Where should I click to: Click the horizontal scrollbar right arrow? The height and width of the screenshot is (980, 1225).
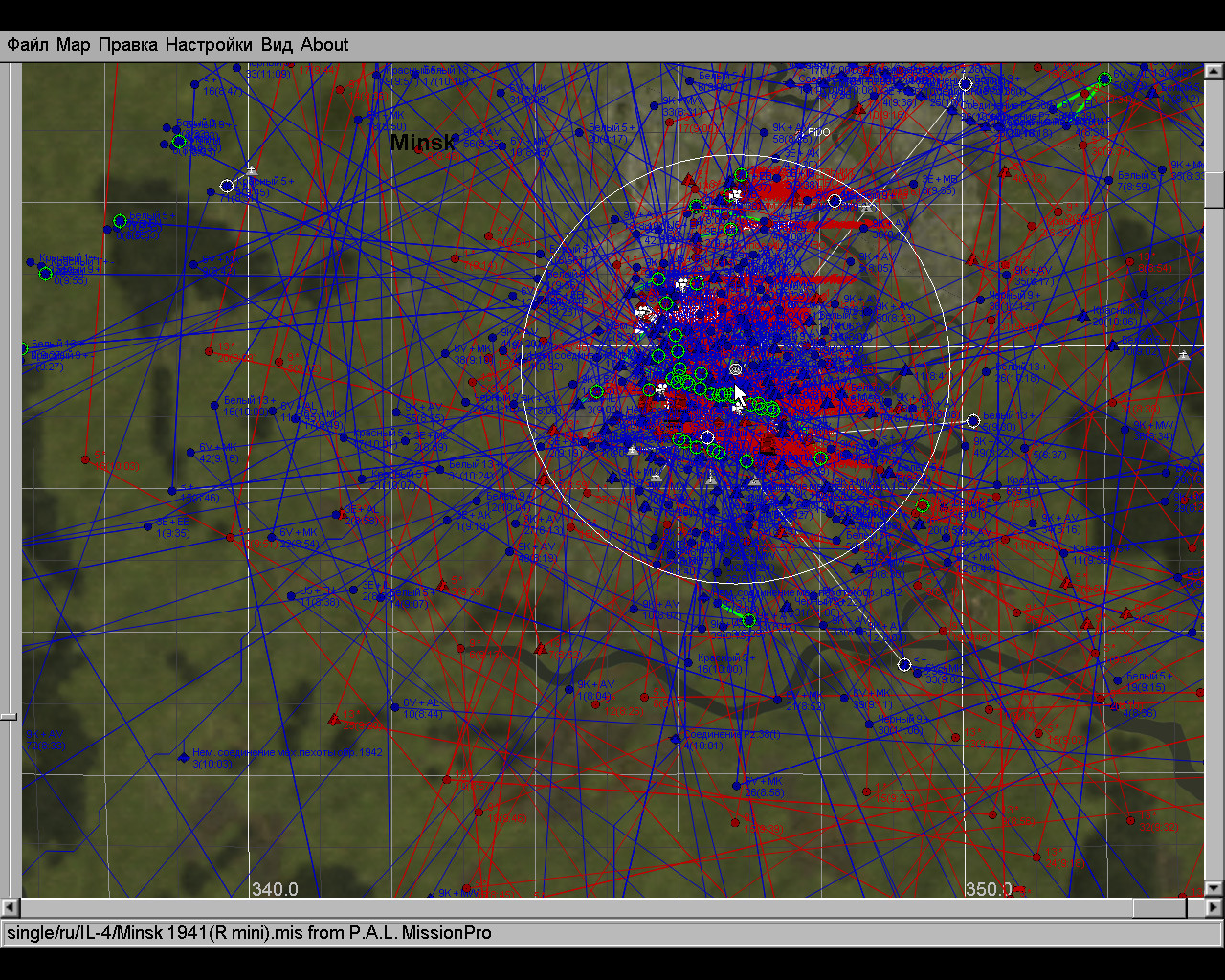(1214, 907)
